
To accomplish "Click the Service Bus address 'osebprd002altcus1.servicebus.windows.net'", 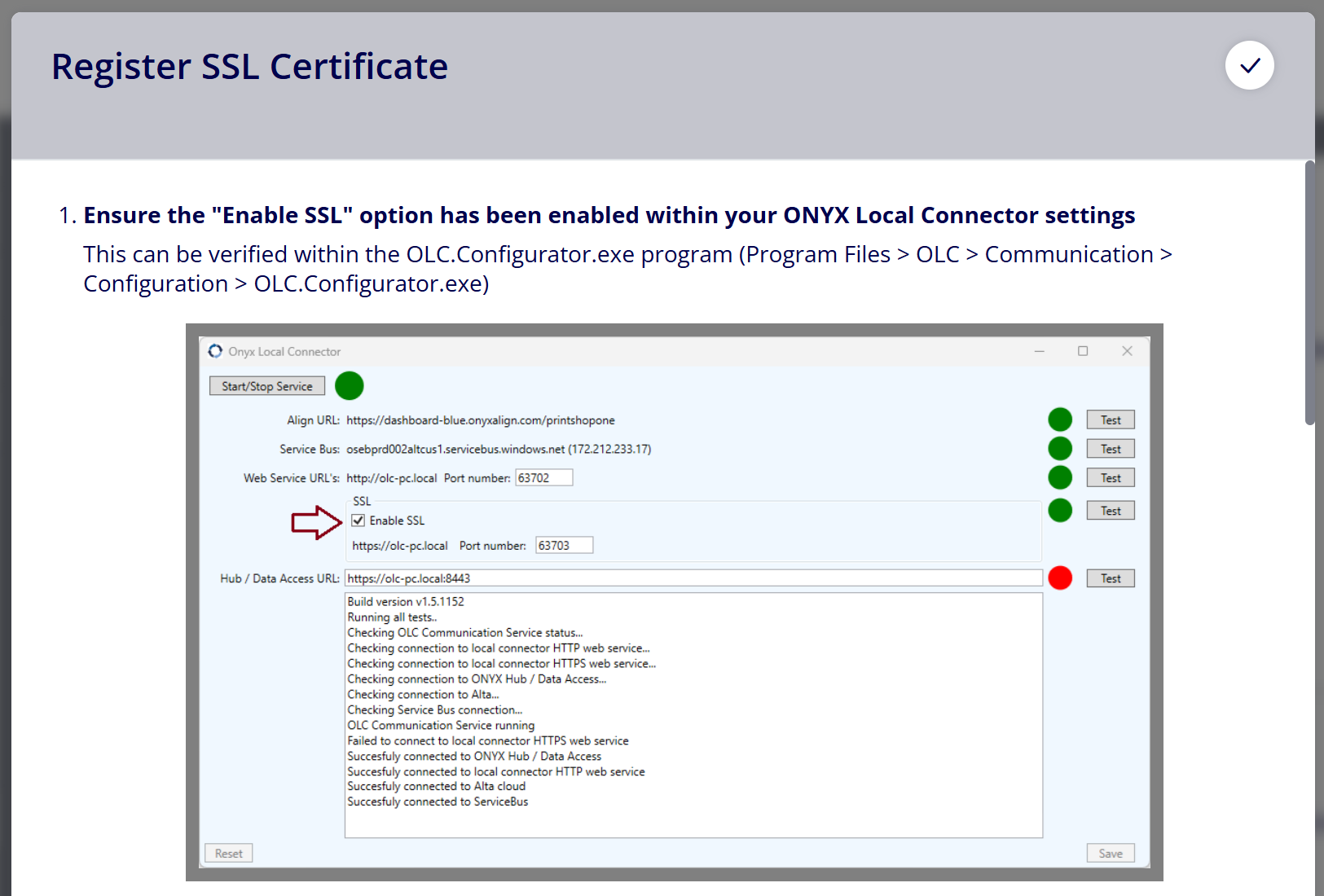I will 455,449.
